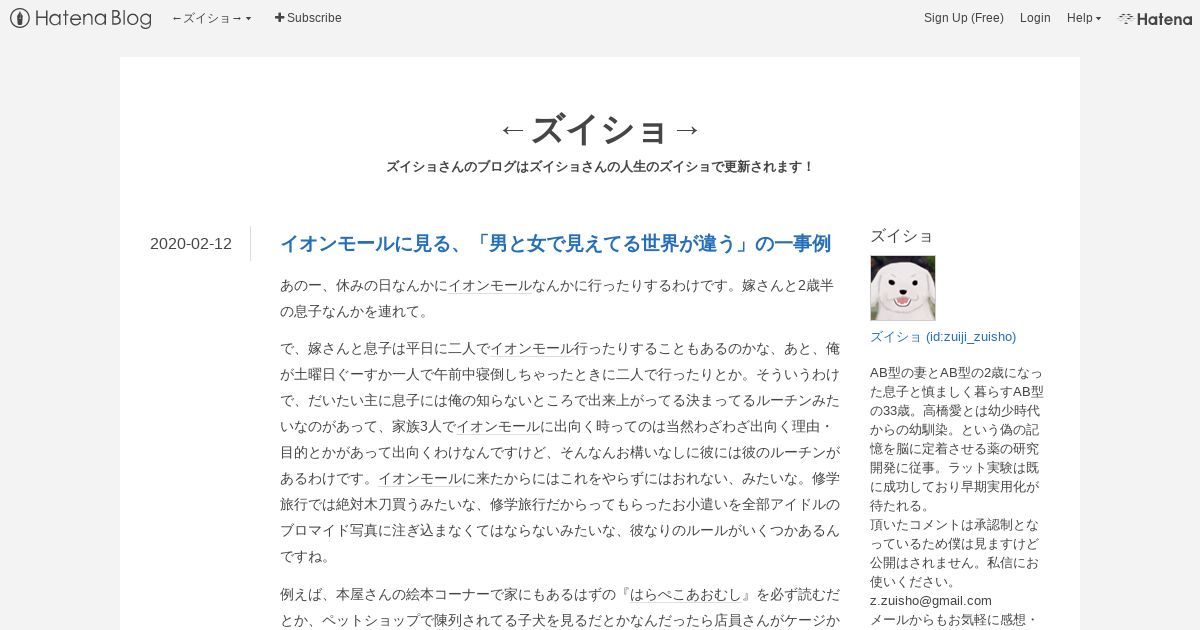The width and height of the screenshot is (1200, 630).
Task: Open ズイショ (id:zuiji_zuisho) profile link
Action: [x=943, y=336]
